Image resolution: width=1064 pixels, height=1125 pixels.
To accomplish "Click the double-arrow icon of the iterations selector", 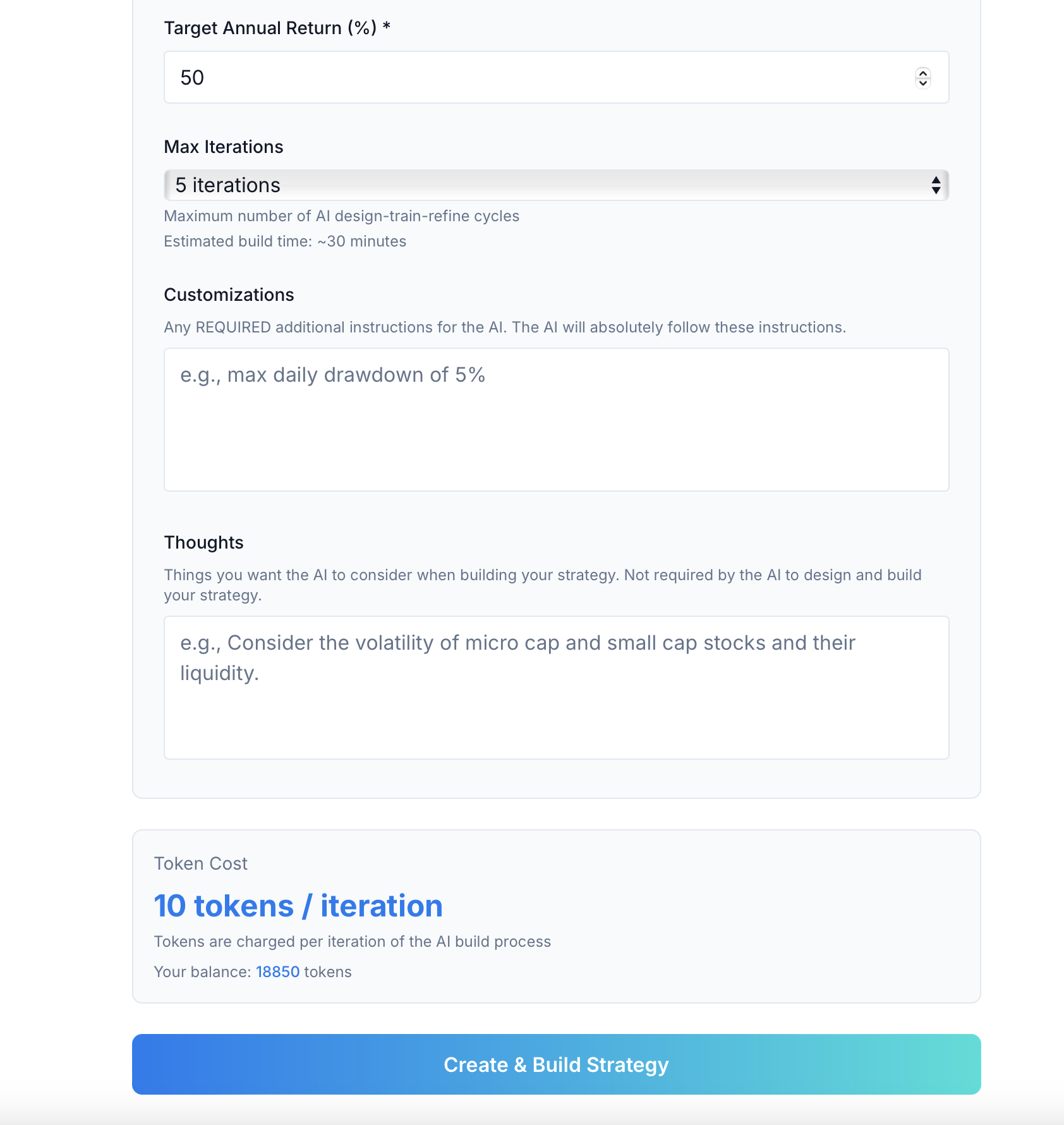I will point(936,185).
